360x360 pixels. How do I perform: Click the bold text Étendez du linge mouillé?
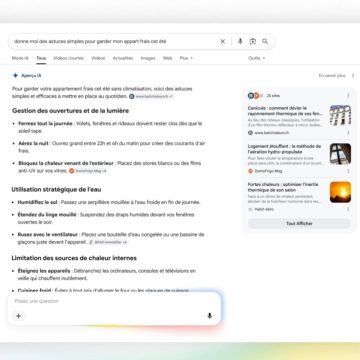(47, 215)
